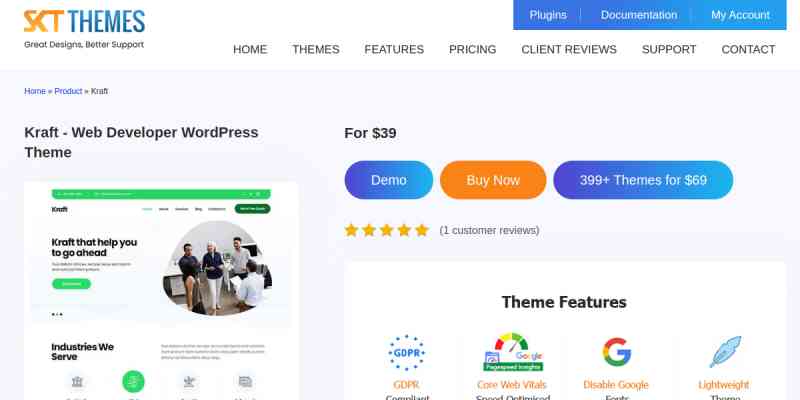Click the five-star rating stars
The width and height of the screenshot is (800, 400).
[387, 230]
